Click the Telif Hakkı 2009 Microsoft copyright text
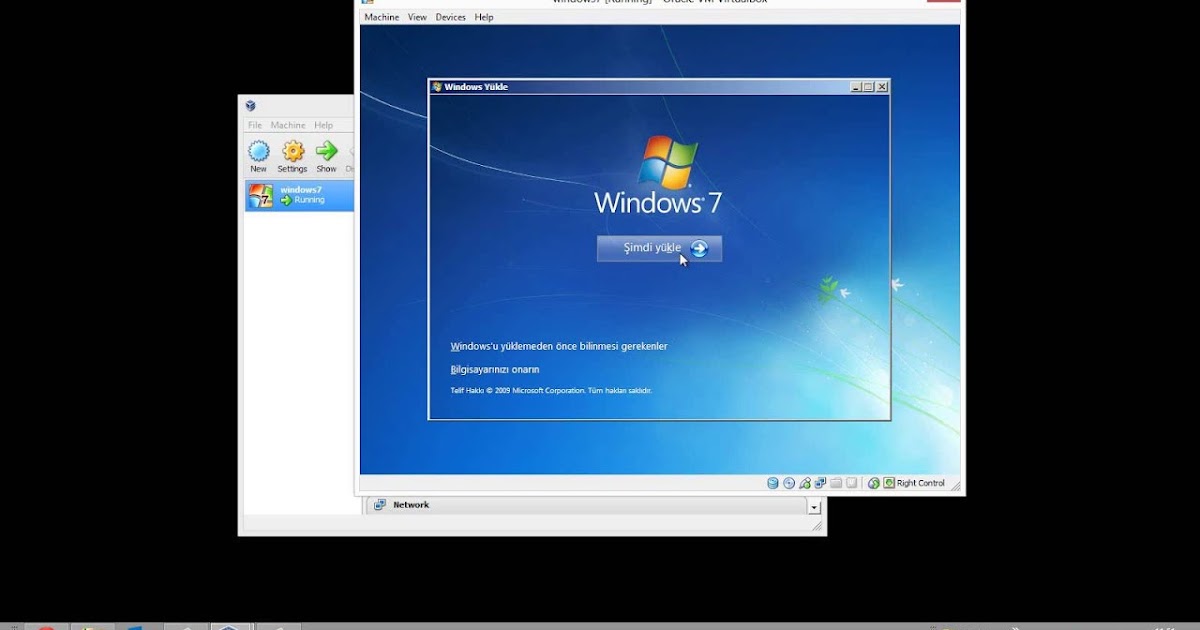The image size is (1200, 630). point(551,390)
